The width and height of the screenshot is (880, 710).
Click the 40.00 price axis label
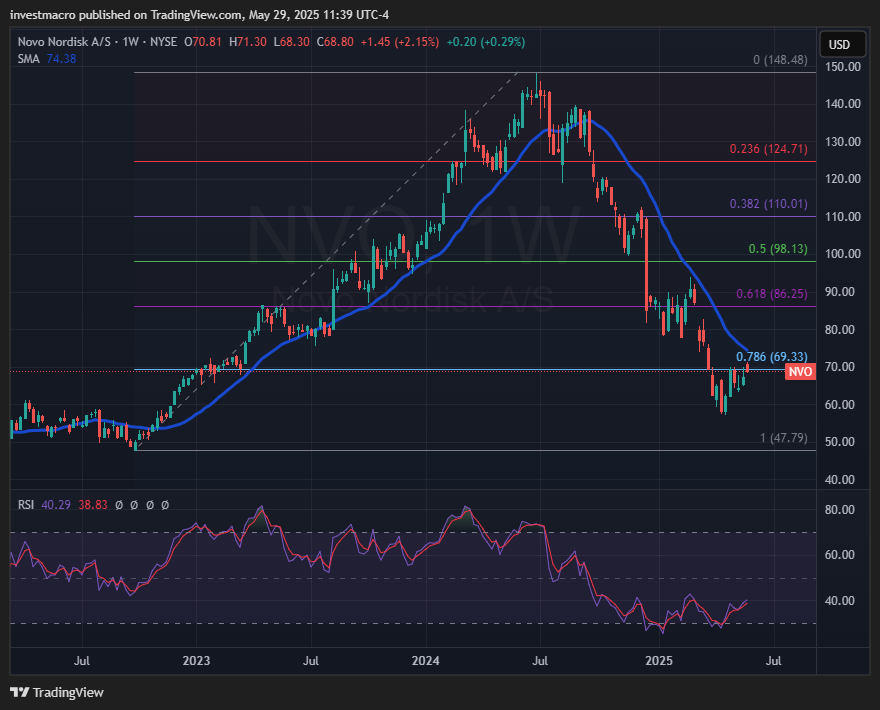tap(840, 480)
